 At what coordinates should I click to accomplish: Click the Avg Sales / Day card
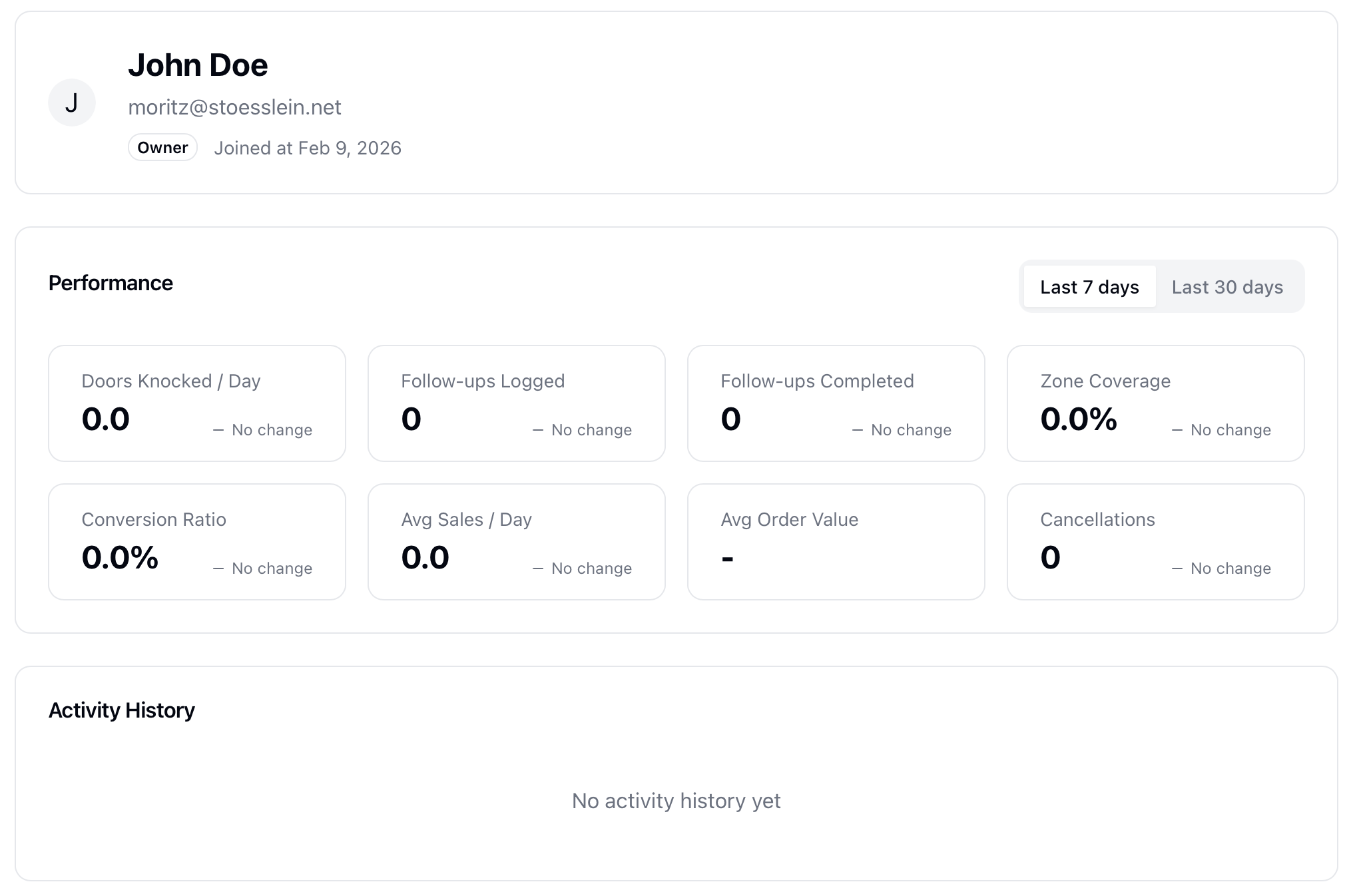click(517, 541)
